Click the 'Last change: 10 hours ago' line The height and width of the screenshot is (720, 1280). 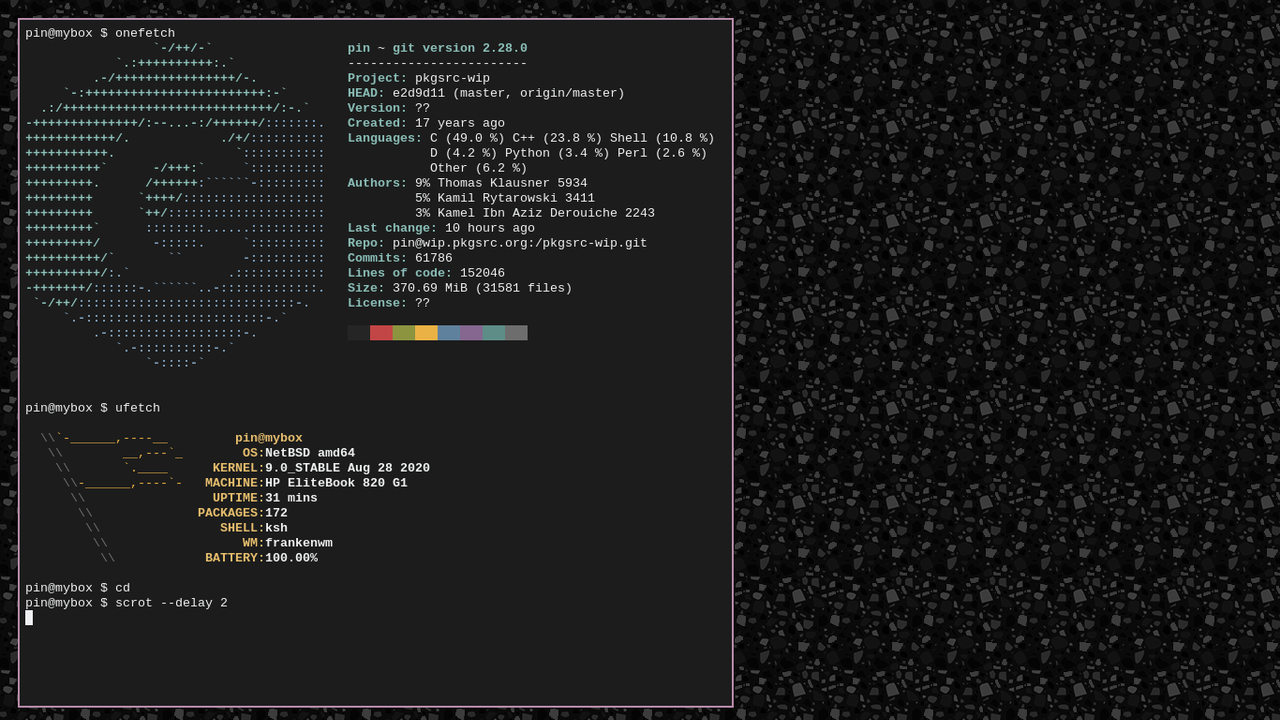pos(441,228)
